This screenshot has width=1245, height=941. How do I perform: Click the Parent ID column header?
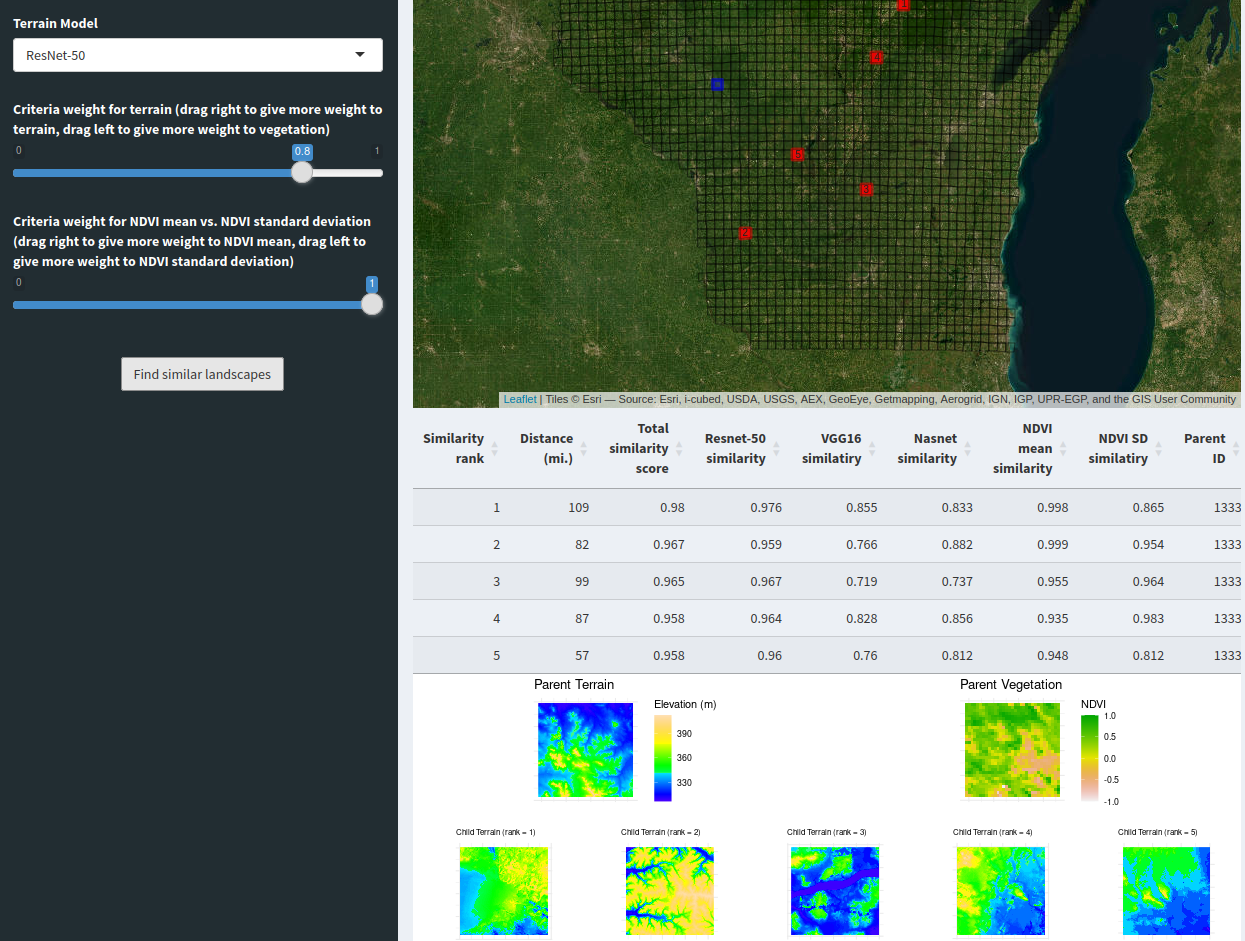click(x=1204, y=448)
